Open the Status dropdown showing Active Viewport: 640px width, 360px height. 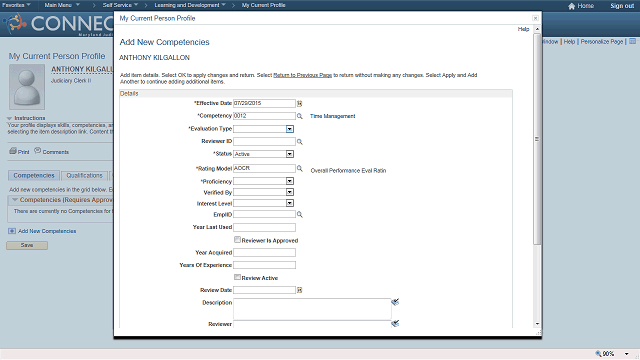coord(289,154)
